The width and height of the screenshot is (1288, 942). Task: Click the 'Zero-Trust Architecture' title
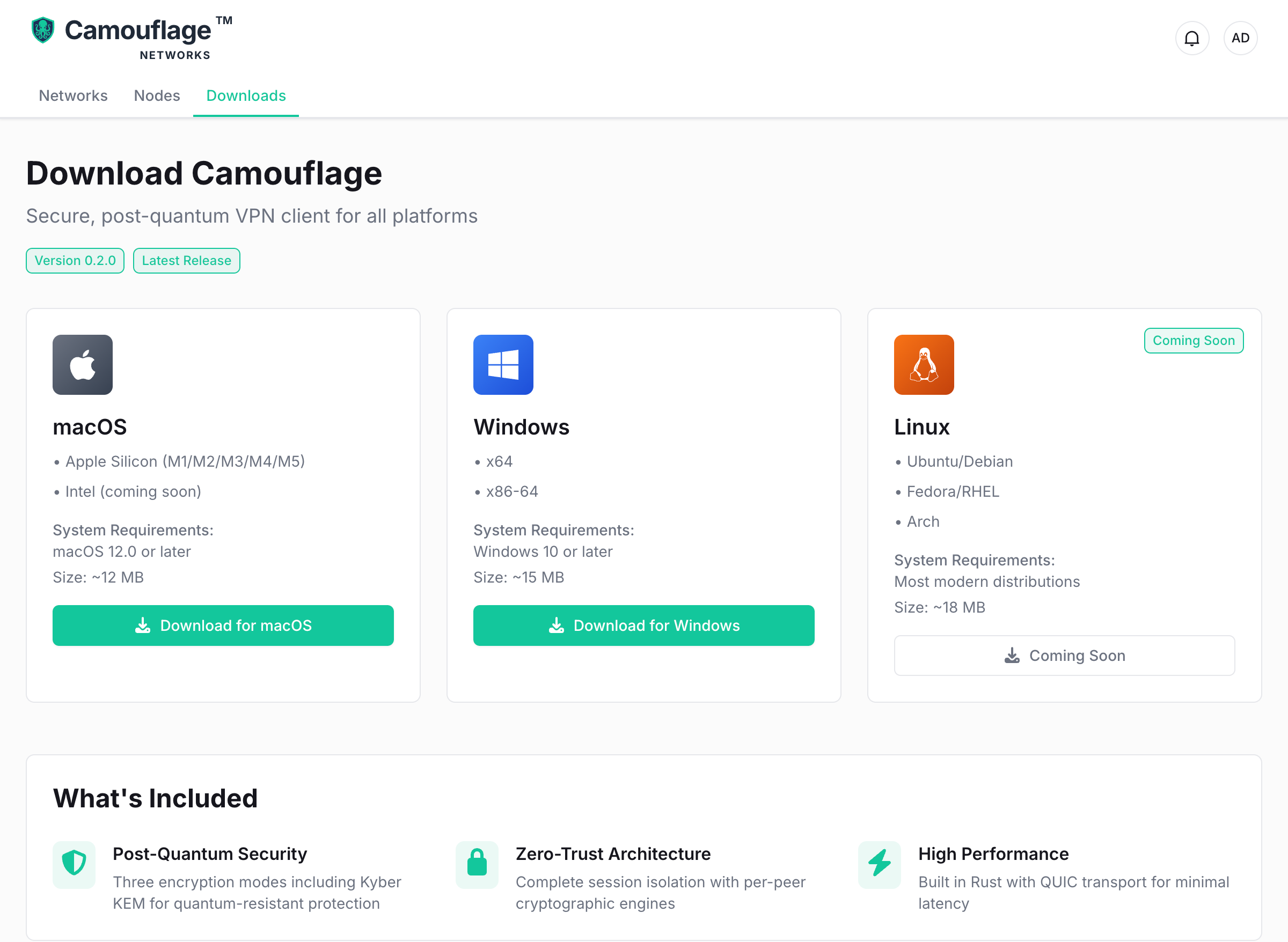[x=613, y=853]
